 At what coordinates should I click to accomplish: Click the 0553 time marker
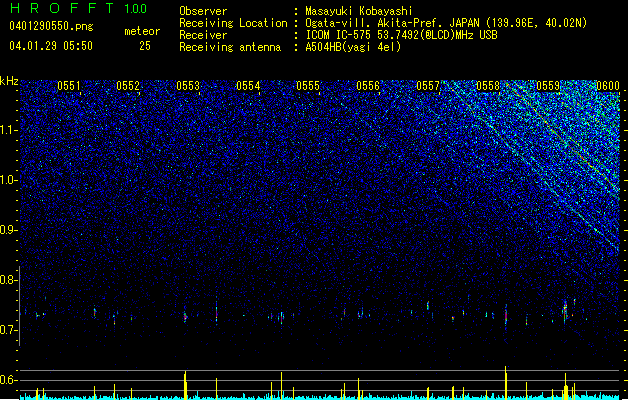pyautogui.click(x=188, y=86)
